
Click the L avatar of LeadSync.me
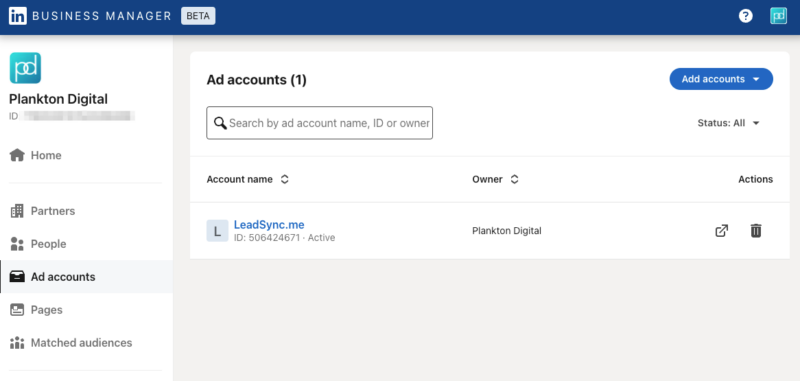[217, 231]
